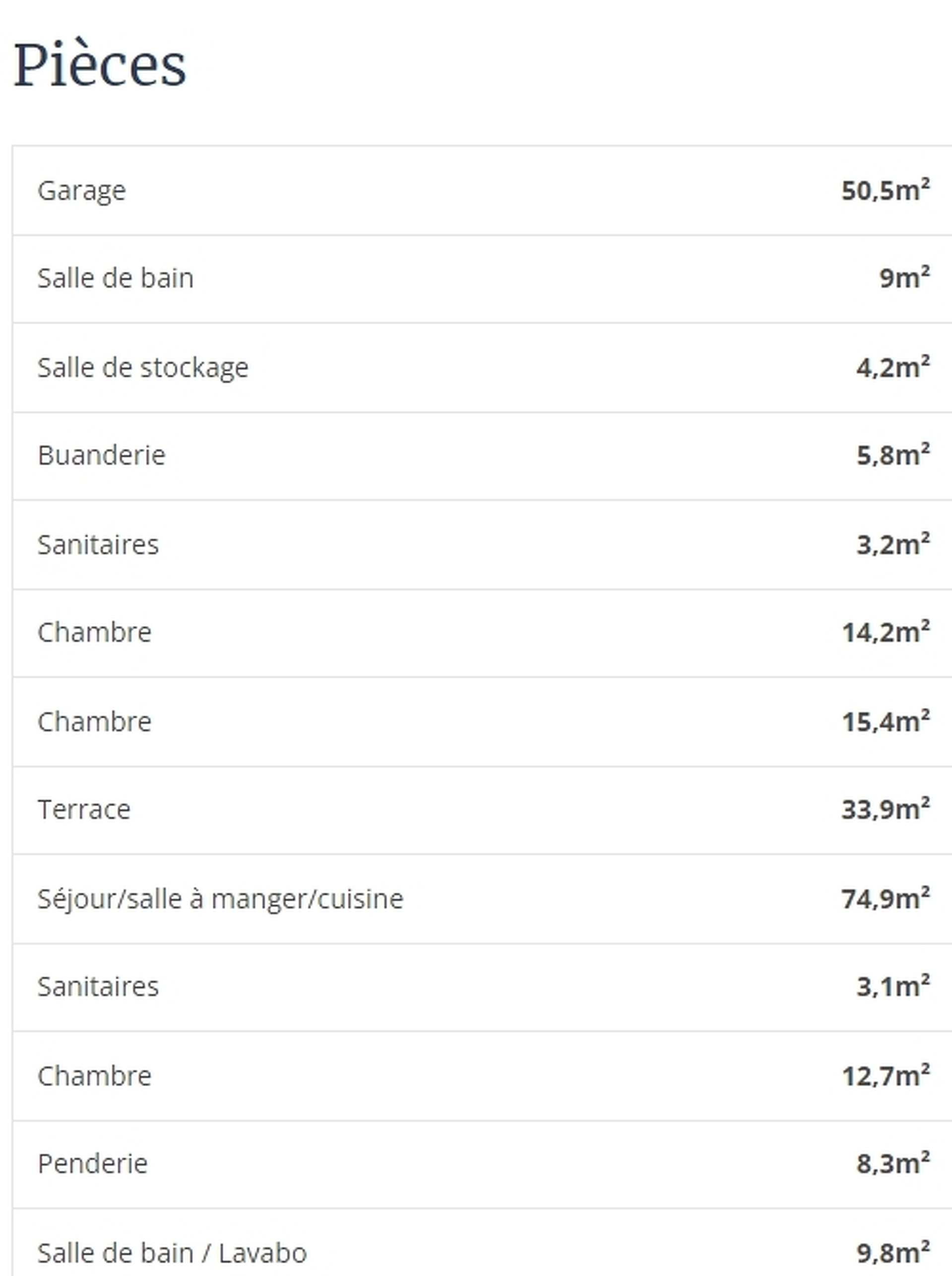The image size is (952, 1276).
Task: Click the 50,5m² garage area value
Action: click(x=885, y=190)
